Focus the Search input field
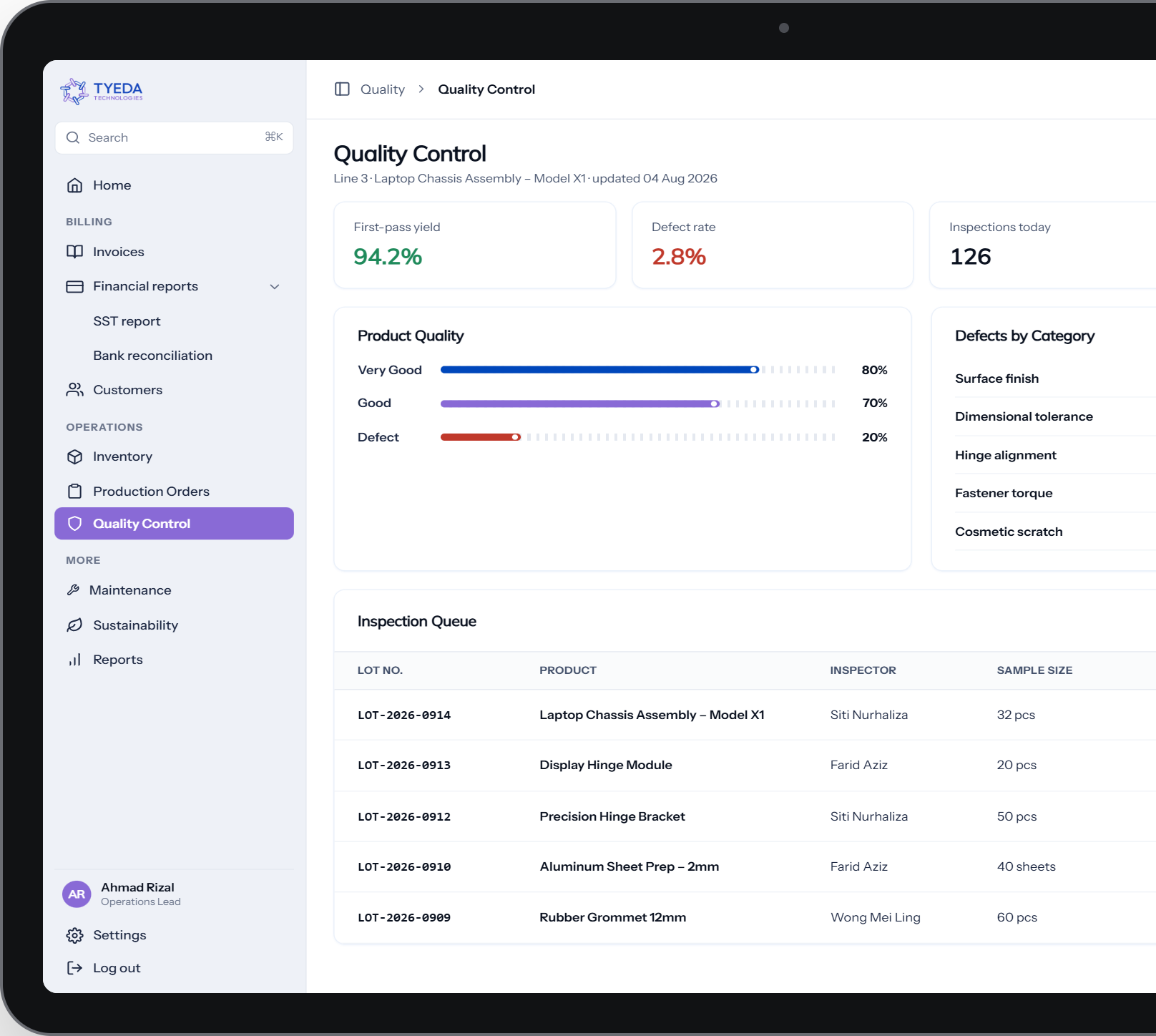 (175, 137)
